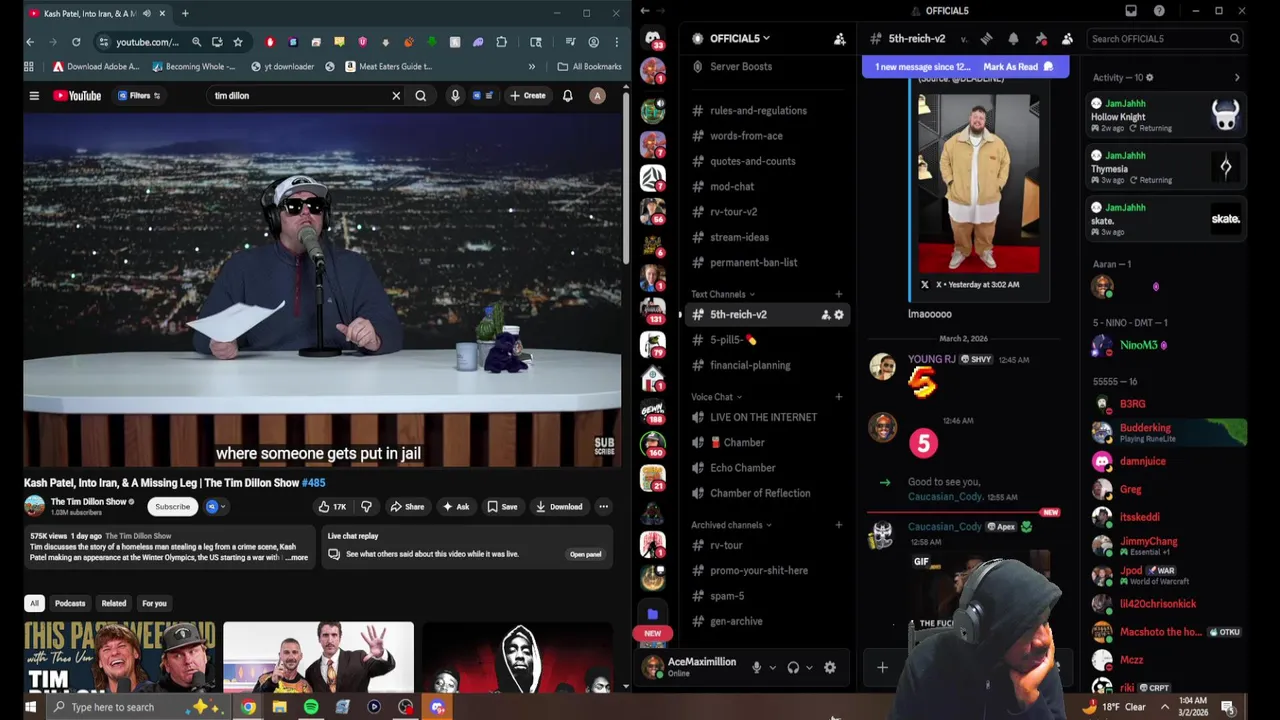Open Chrome extensions puzzle icon
This screenshot has height=720, width=1280.
(x=502, y=42)
